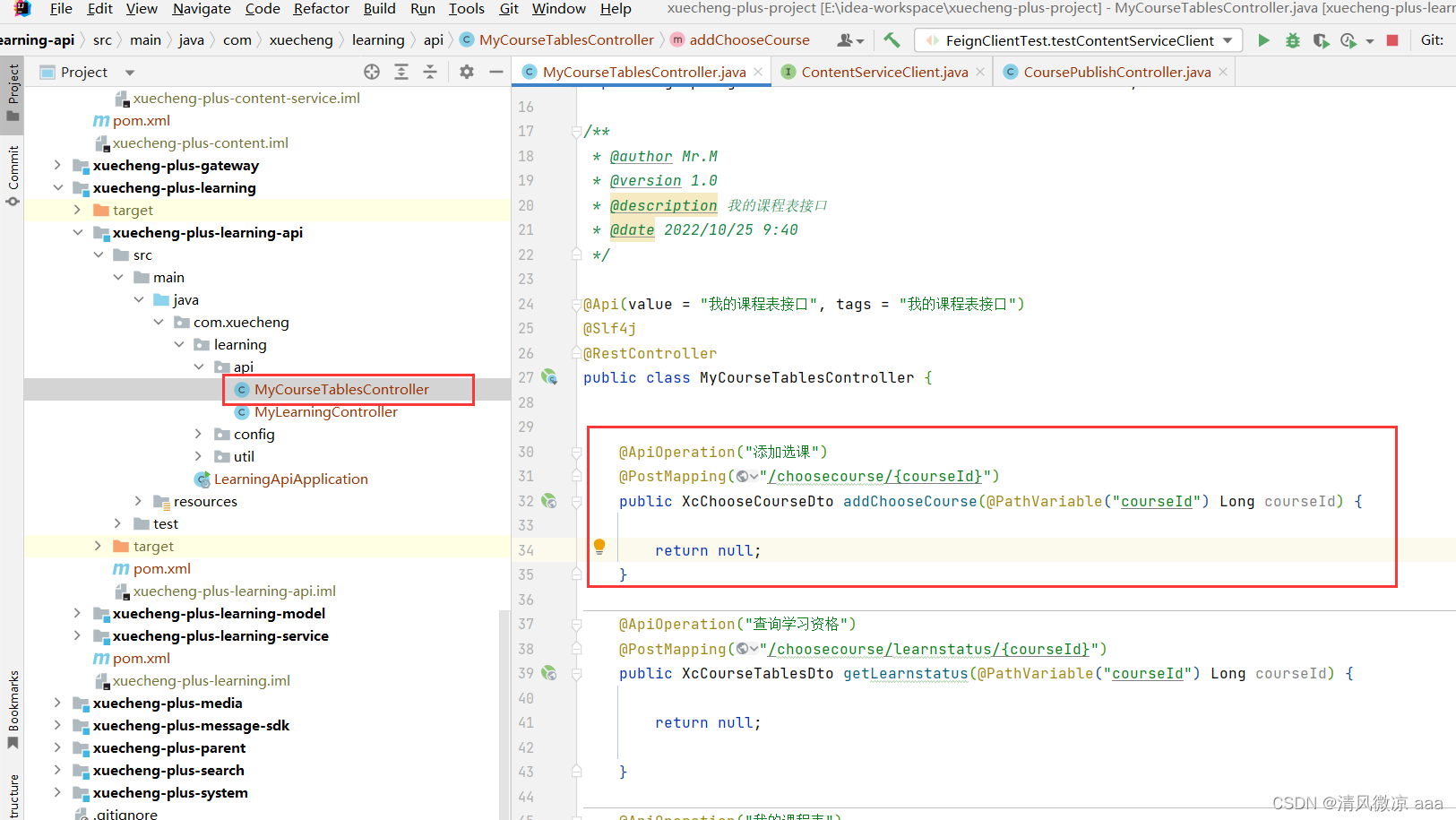1456x820 pixels.
Task: Hide the Project panel with minus icon
Action: click(496, 72)
